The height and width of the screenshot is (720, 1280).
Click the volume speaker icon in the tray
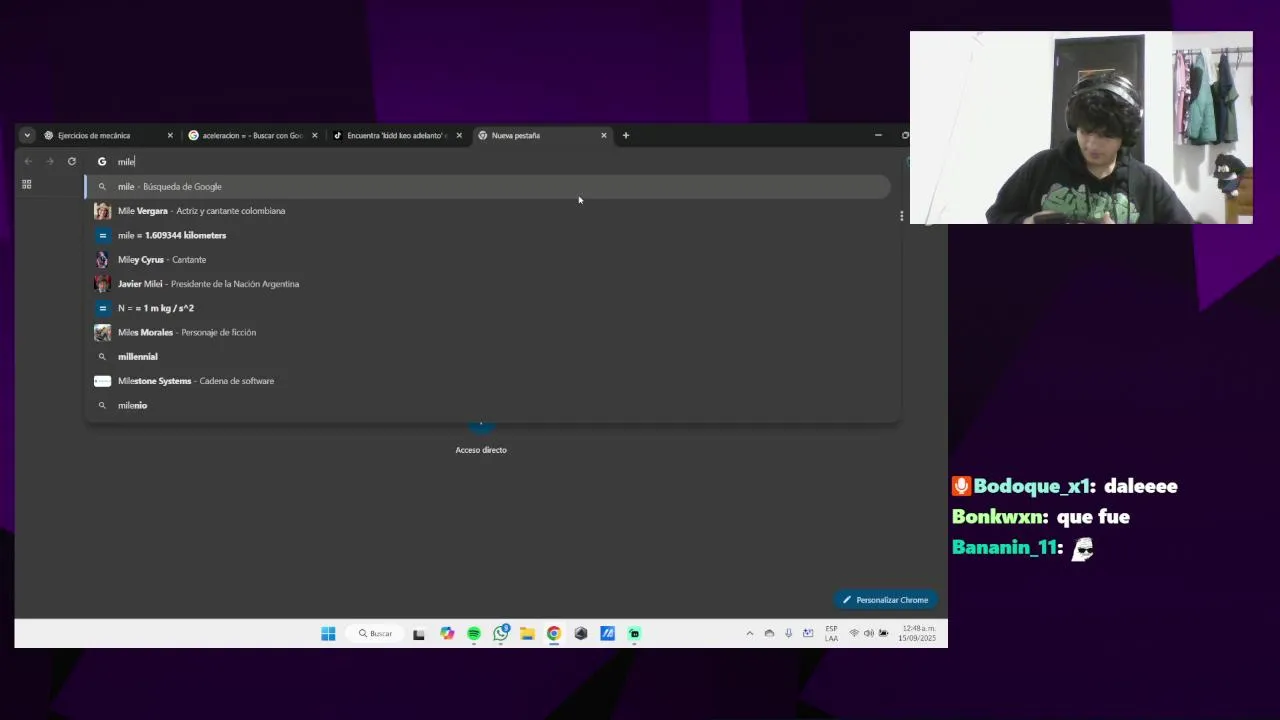pyautogui.click(x=868, y=633)
